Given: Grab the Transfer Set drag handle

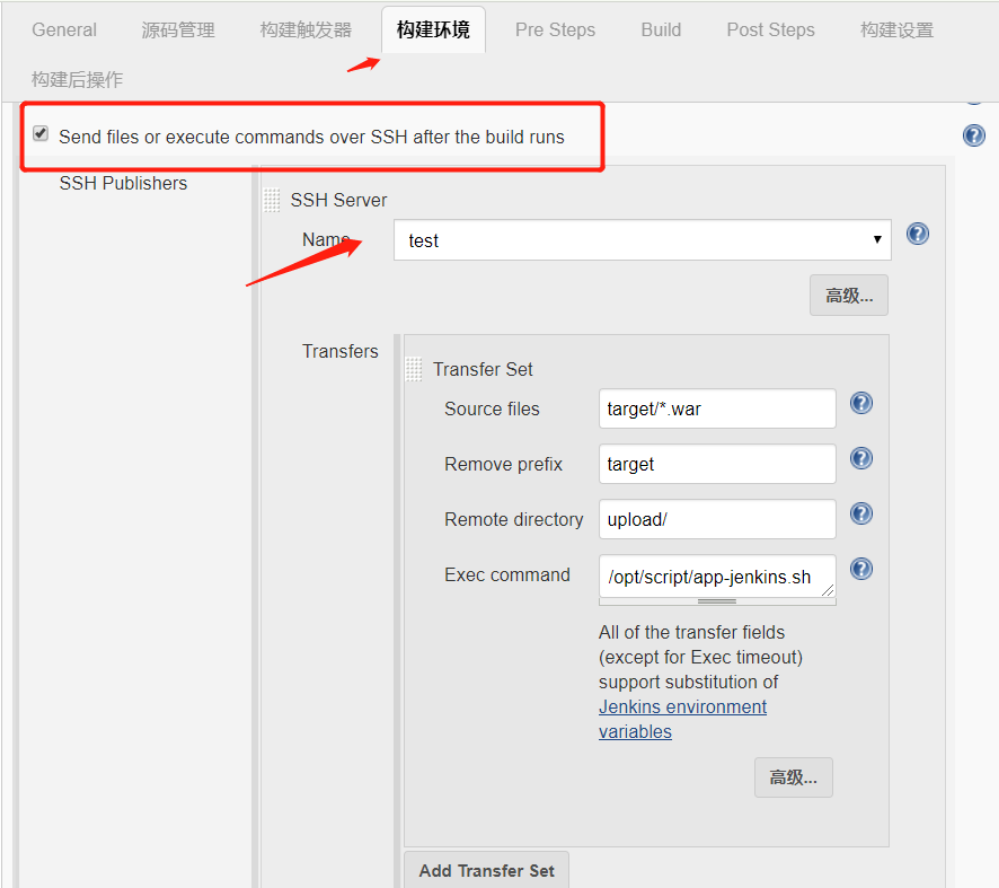Looking at the screenshot, I should tap(414, 369).
